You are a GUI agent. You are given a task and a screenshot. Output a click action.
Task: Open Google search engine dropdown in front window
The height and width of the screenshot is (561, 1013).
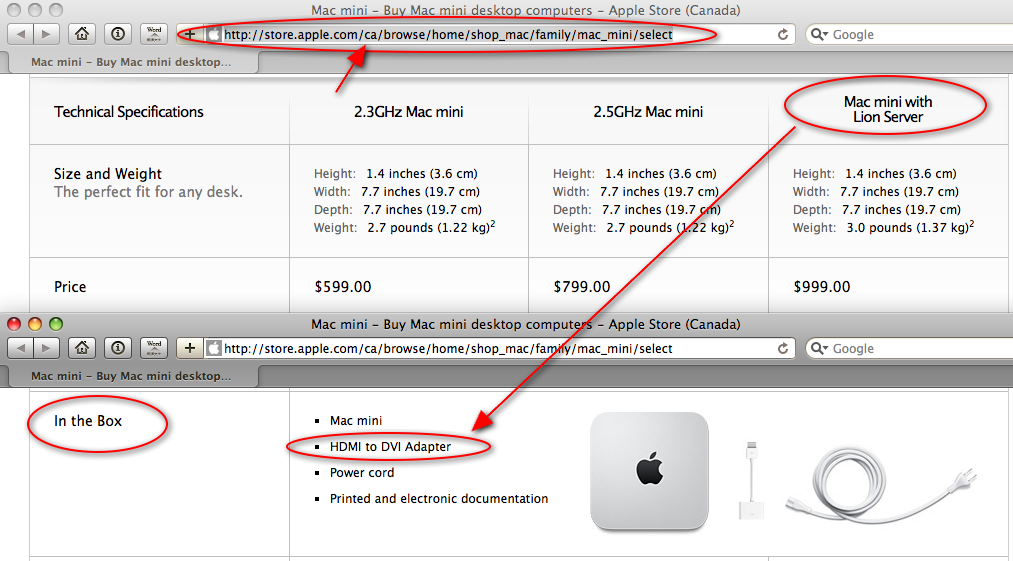coord(819,348)
